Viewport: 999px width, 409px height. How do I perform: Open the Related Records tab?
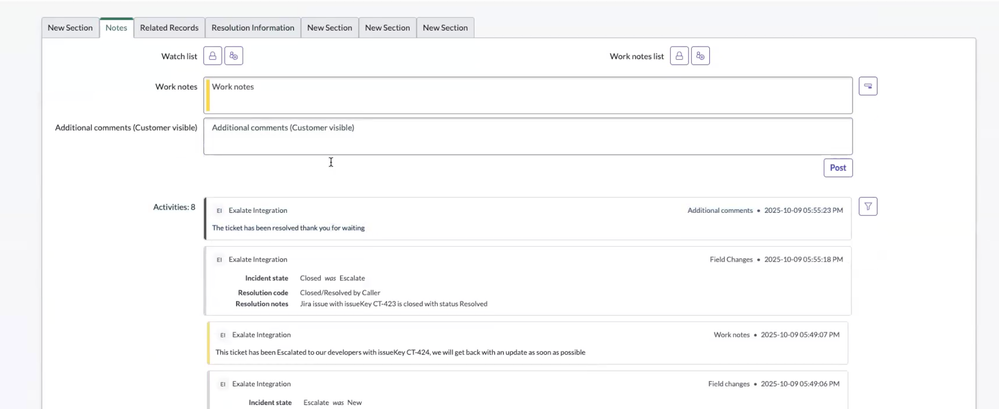169,27
